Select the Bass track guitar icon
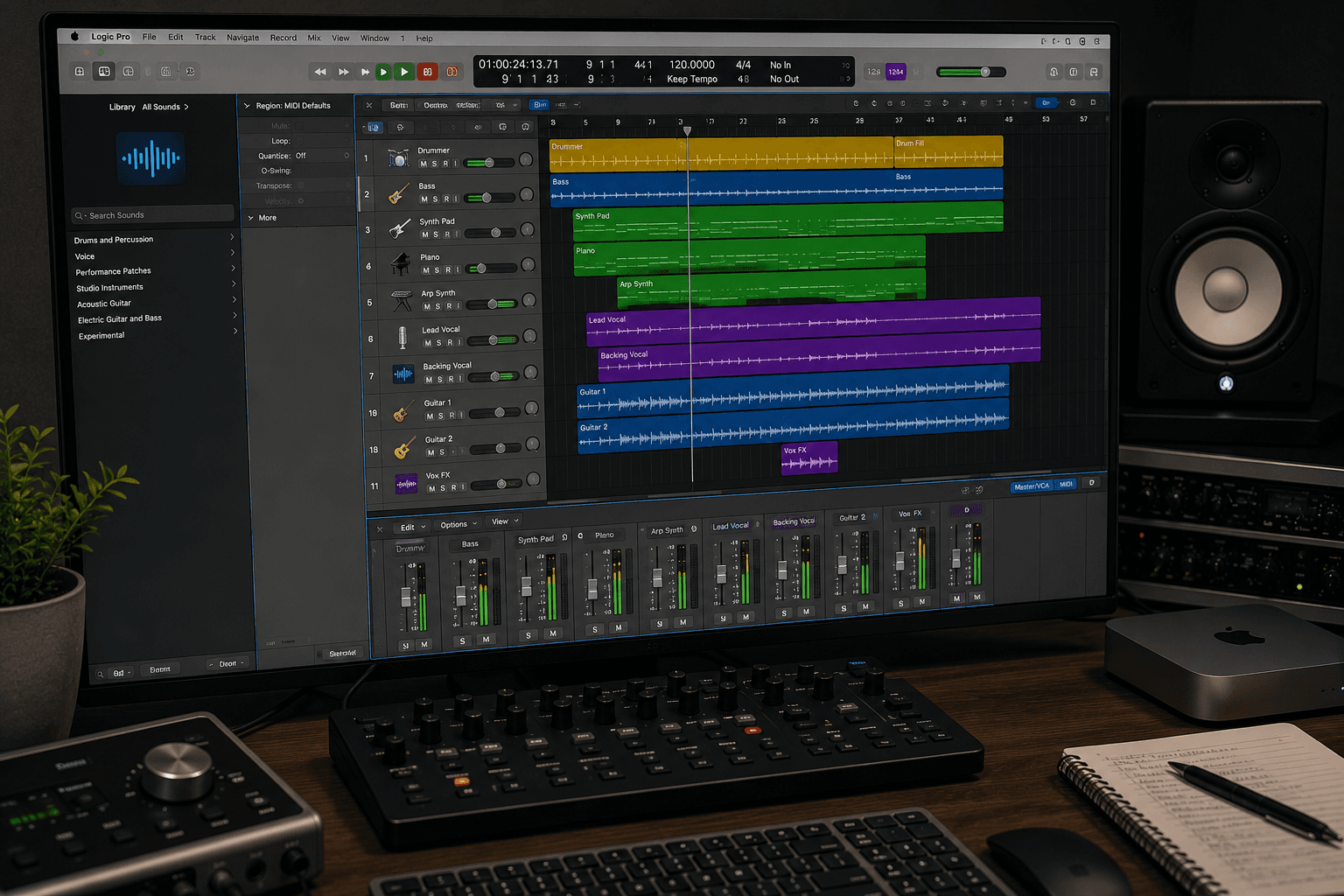The image size is (1344, 896). tap(399, 193)
